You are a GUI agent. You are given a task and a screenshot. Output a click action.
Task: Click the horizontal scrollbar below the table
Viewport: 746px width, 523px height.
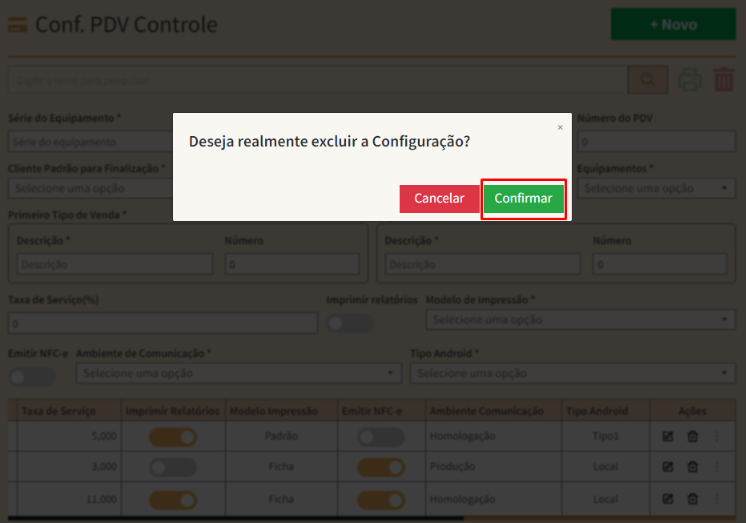(236, 518)
